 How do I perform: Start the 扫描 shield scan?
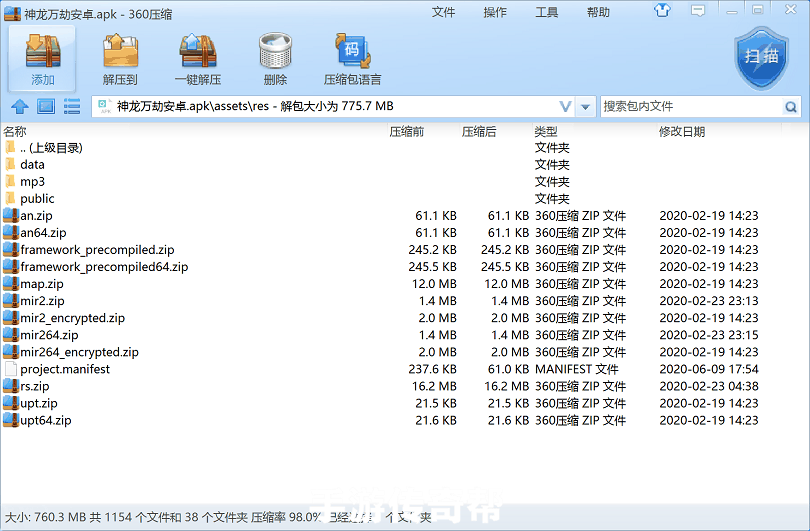point(761,58)
